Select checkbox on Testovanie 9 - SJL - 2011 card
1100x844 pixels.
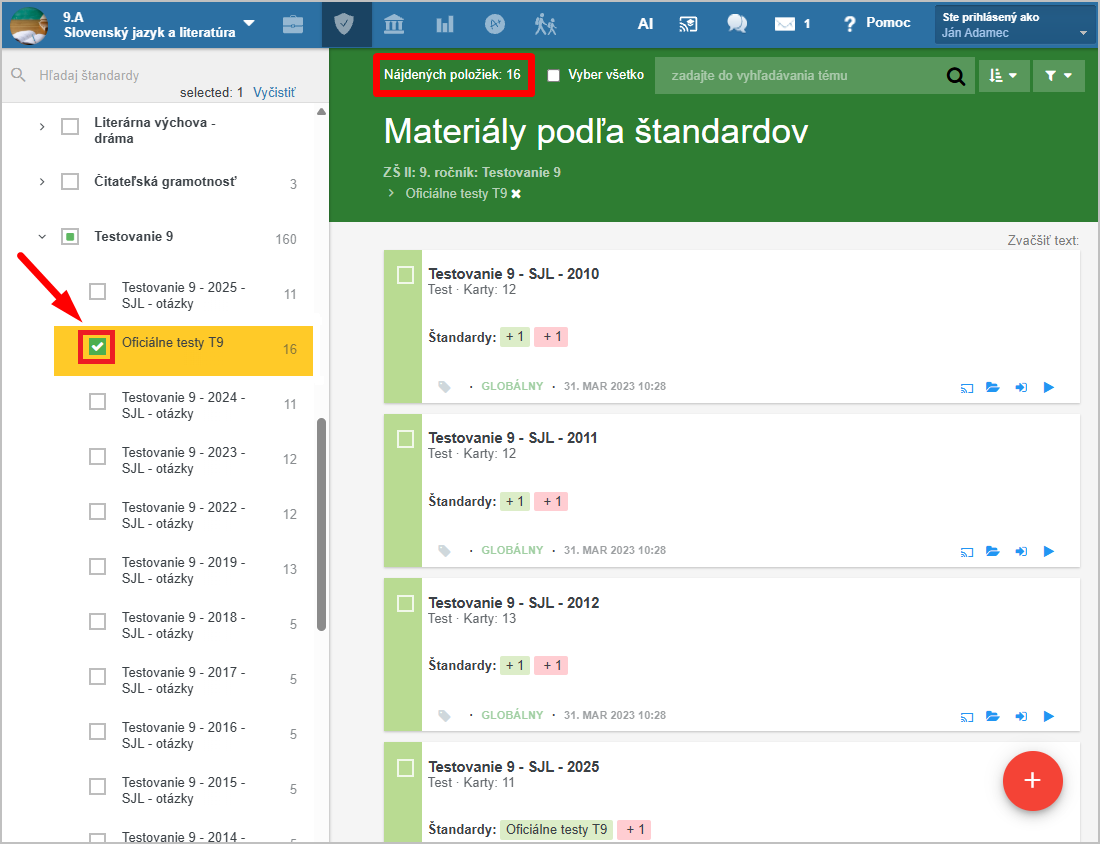click(x=405, y=439)
